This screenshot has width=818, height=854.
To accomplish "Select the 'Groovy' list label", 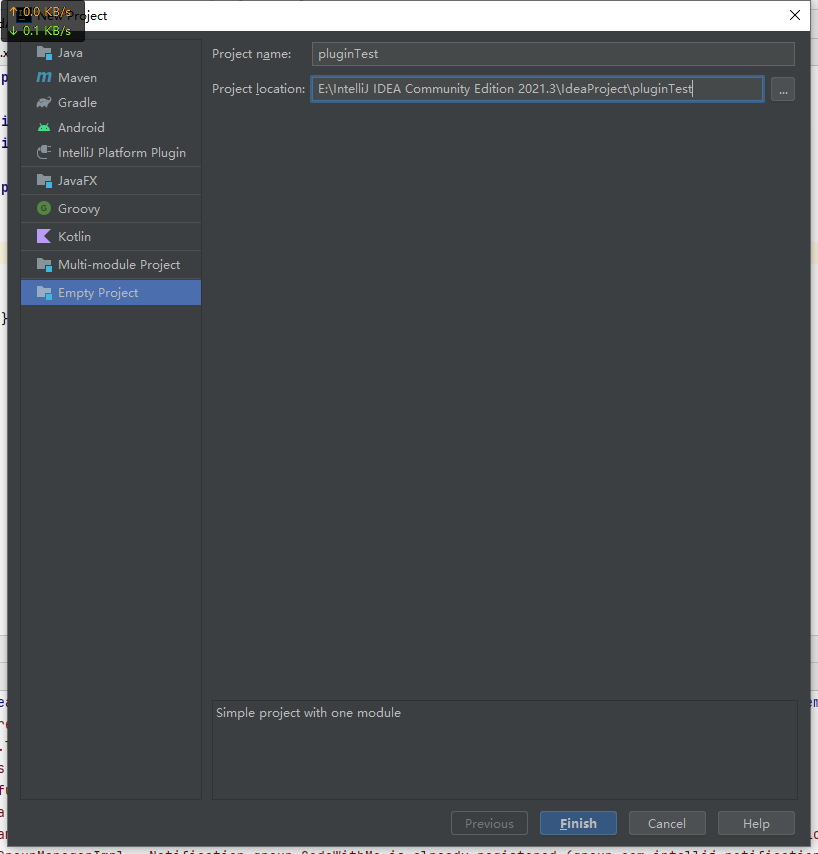I will [x=79, y=209].
